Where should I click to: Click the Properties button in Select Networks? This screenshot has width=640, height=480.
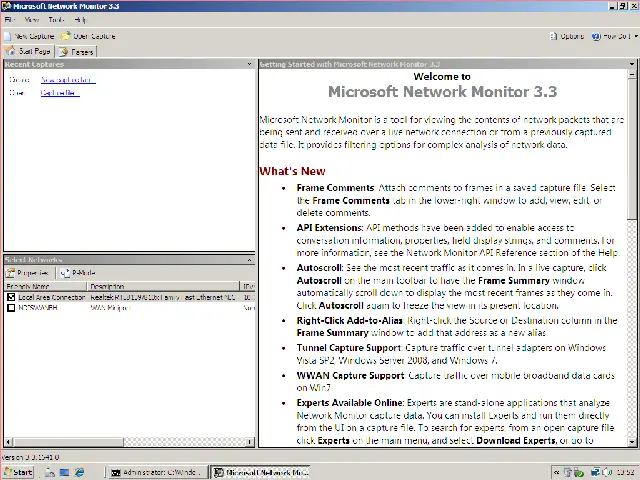click(27, 273)
